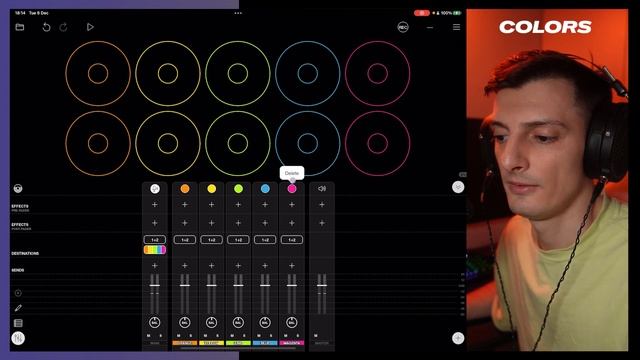Select the pencil edit tool
Image resolution: width=640 pixels, height=360 pixels.
pos(18,308)
